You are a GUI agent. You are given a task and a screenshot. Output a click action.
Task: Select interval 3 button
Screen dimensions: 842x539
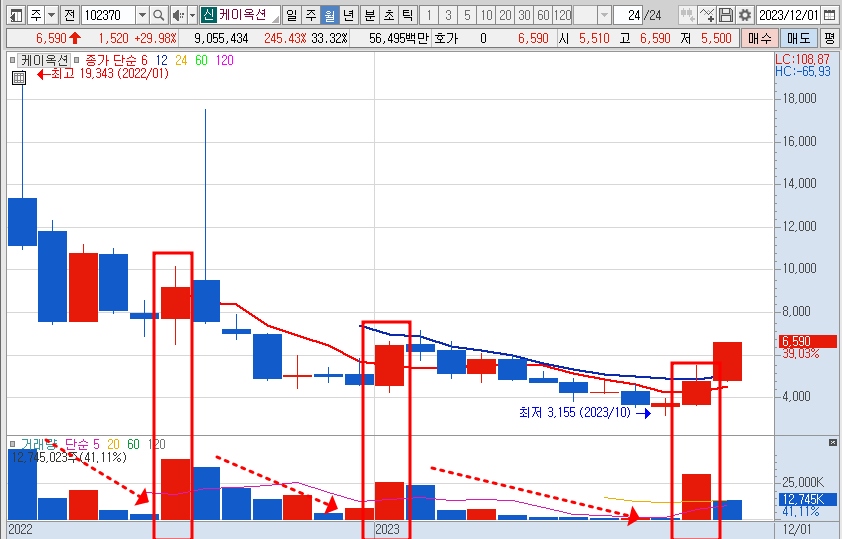(448, 15)
